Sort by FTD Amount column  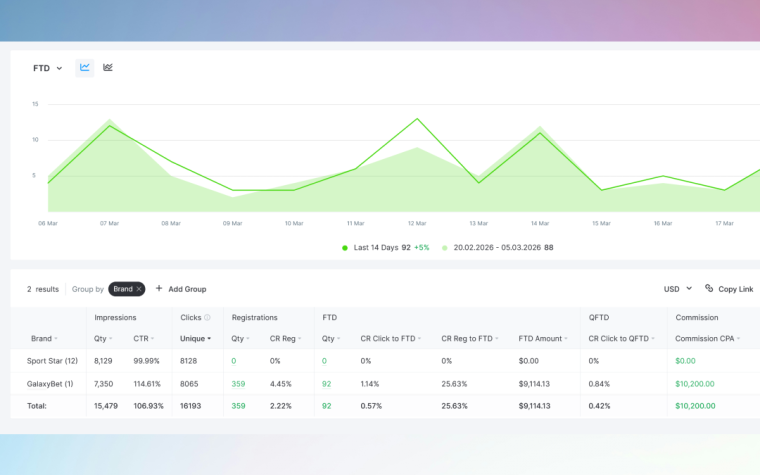[543, 338]
